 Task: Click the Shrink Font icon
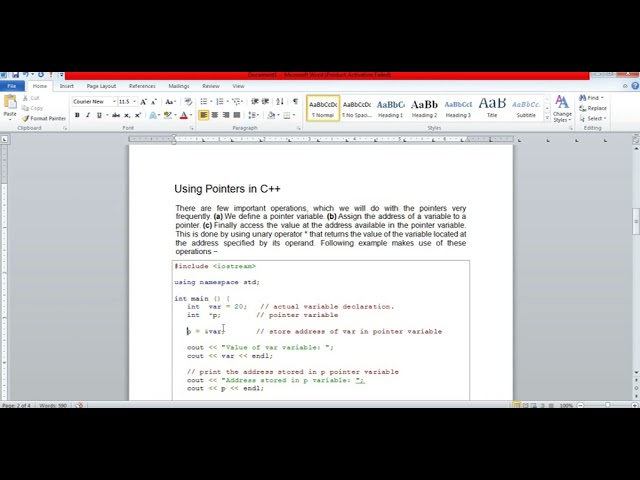pos(154,102)
